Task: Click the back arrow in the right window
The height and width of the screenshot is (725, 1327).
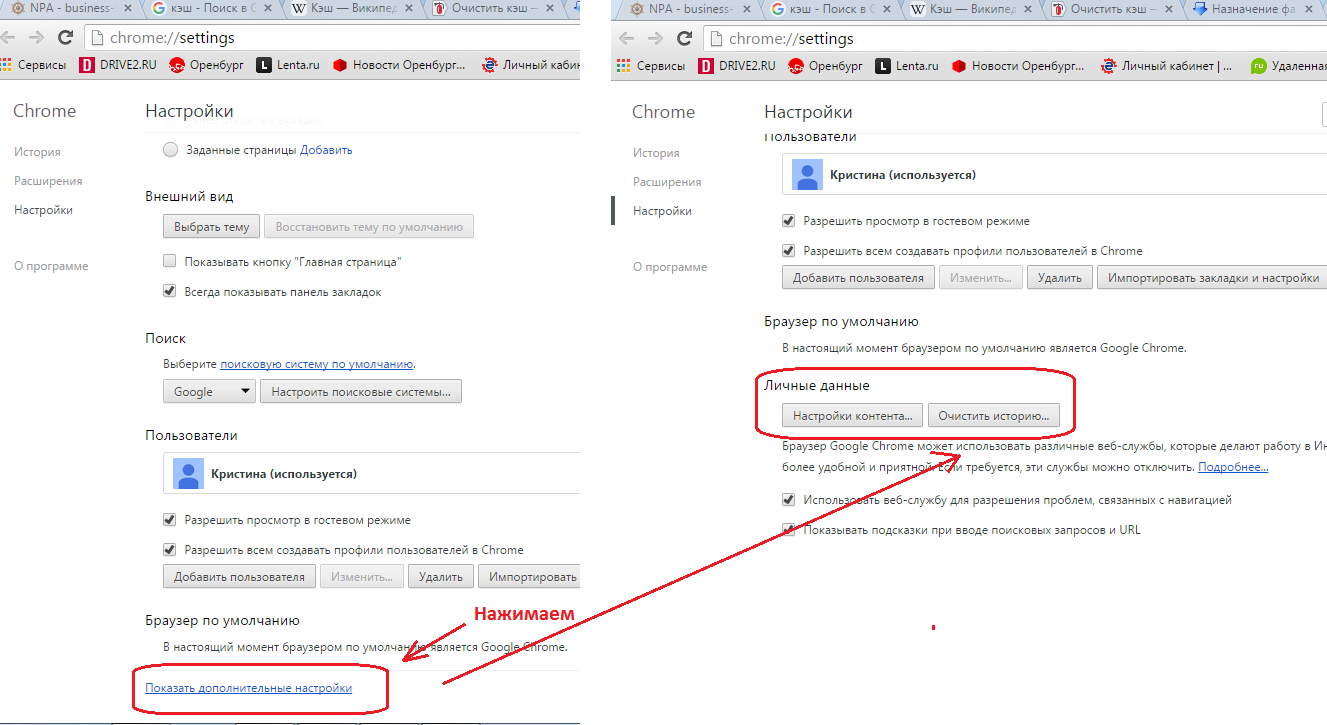Action: tap(627, 39)
